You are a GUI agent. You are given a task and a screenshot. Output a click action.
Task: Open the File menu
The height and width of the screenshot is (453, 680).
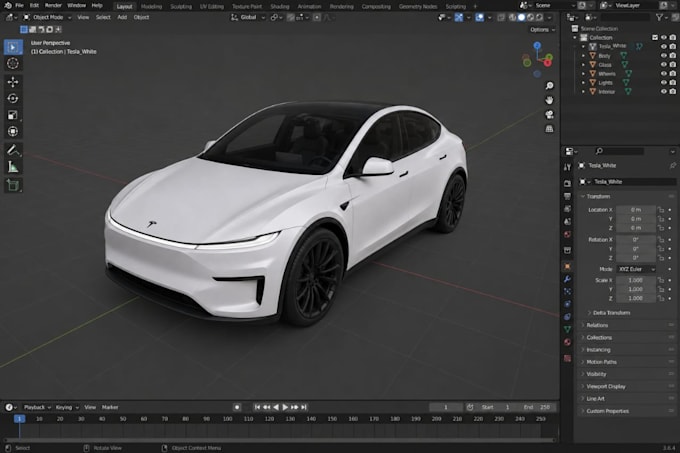tap(19, 6)
